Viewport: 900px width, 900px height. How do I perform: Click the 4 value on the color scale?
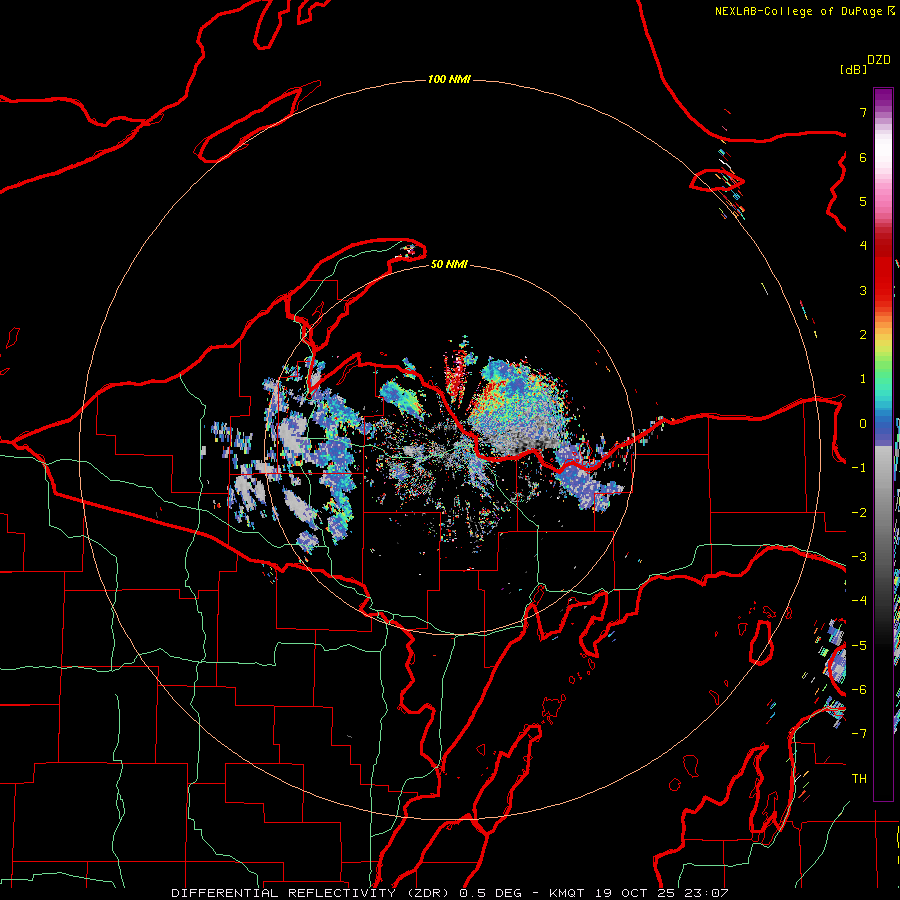pyautogui.click(x=863, y=246)
